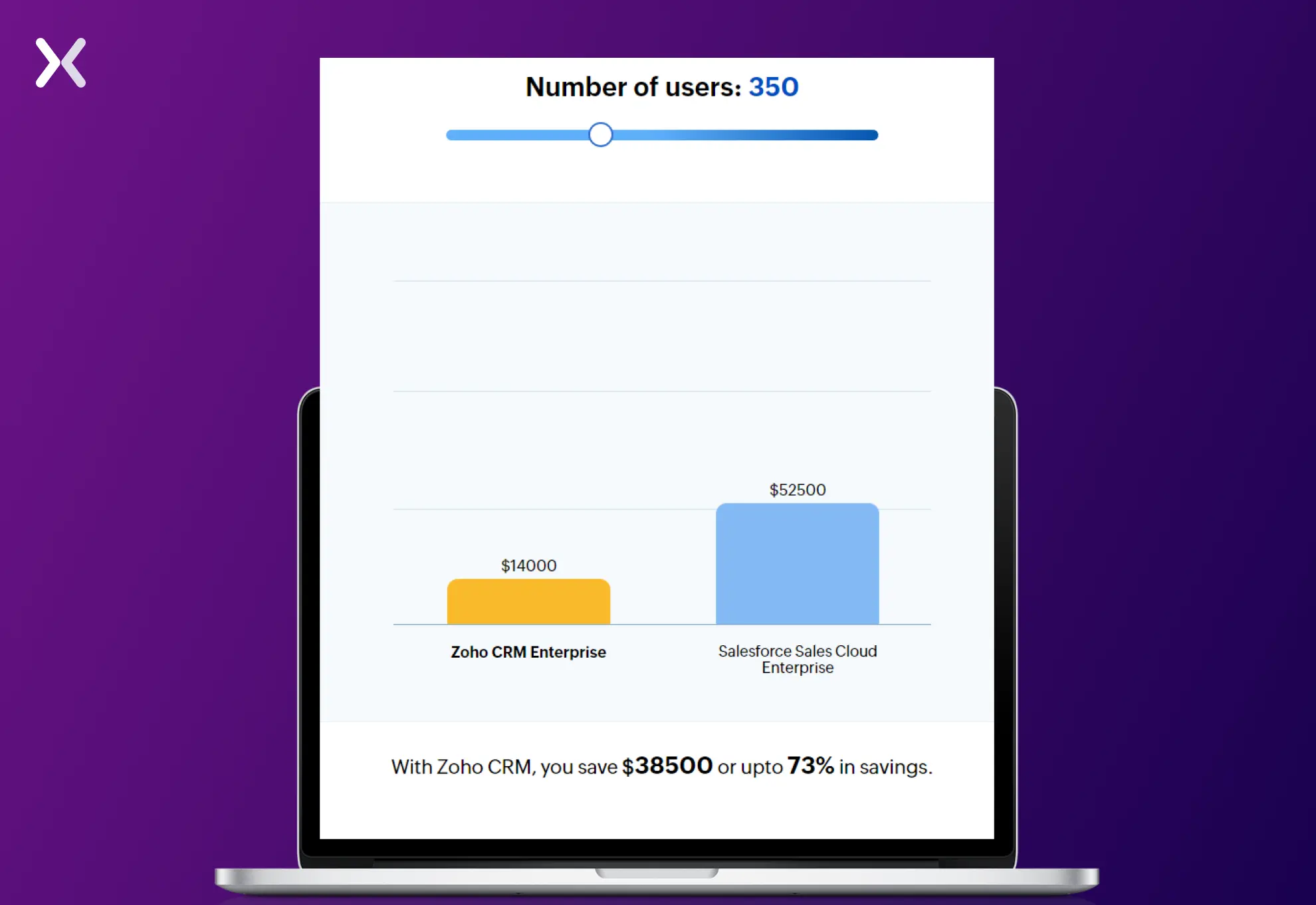Select the number 350 user count display

pos(775,87)
